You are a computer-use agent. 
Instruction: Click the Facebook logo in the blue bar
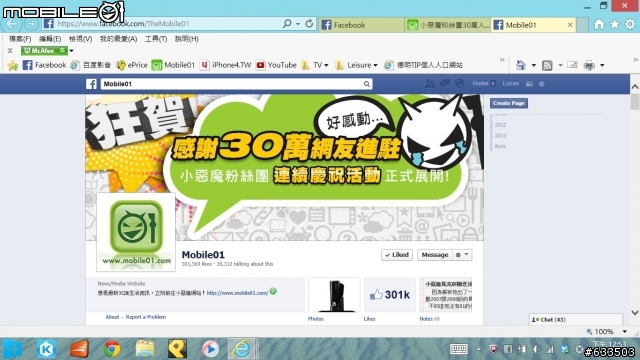tap(91, 84)
